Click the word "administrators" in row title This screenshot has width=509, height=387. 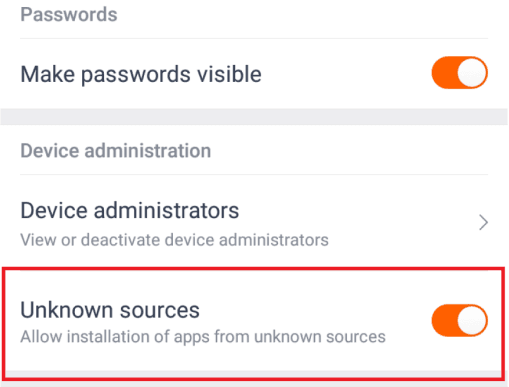[x=166, y=211]
